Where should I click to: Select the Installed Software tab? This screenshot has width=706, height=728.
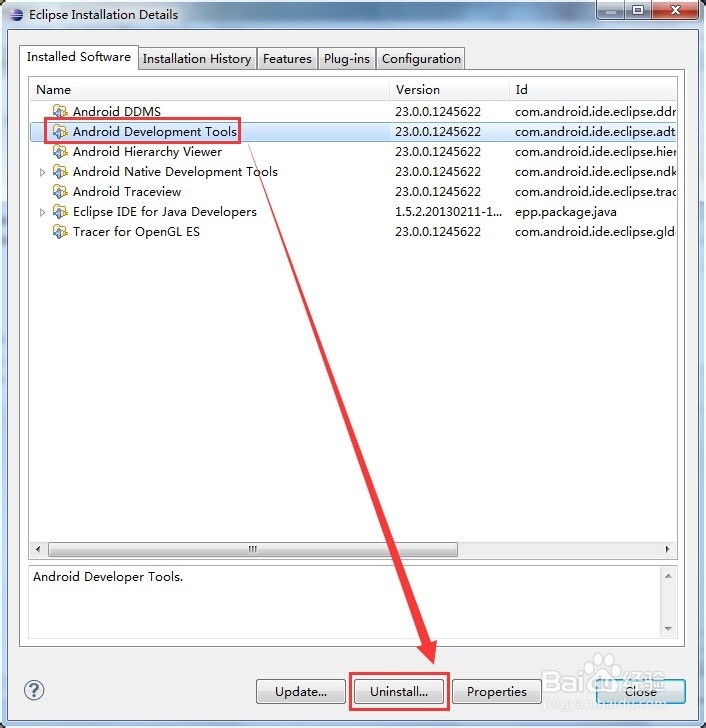point(79,57)
